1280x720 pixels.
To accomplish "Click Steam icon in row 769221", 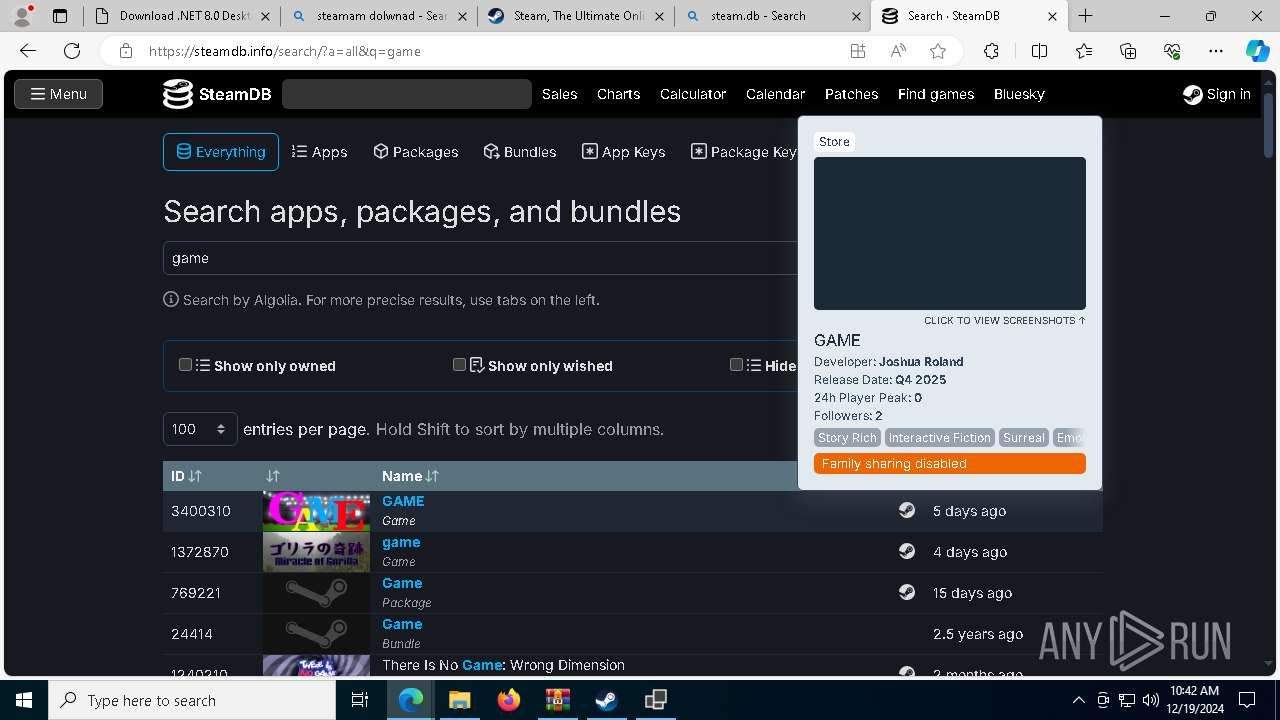I will (907, 592).
